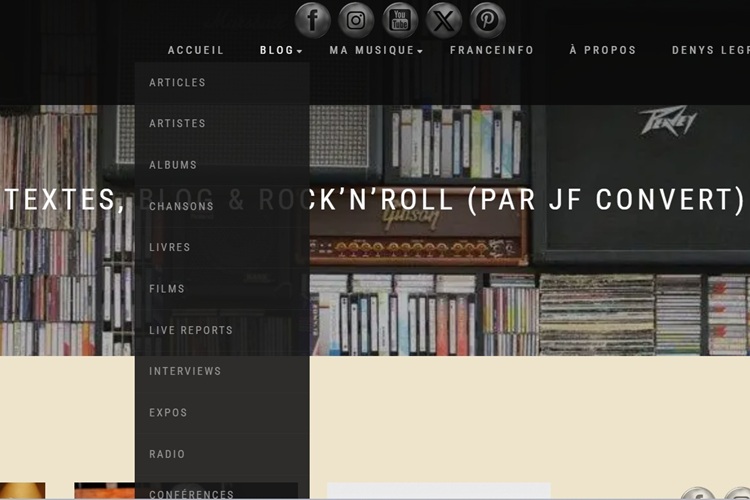Open Expos from the Blog submenu
Viewport: 750px width, 500px height.
pyautogui.click(x=222, y=413)
